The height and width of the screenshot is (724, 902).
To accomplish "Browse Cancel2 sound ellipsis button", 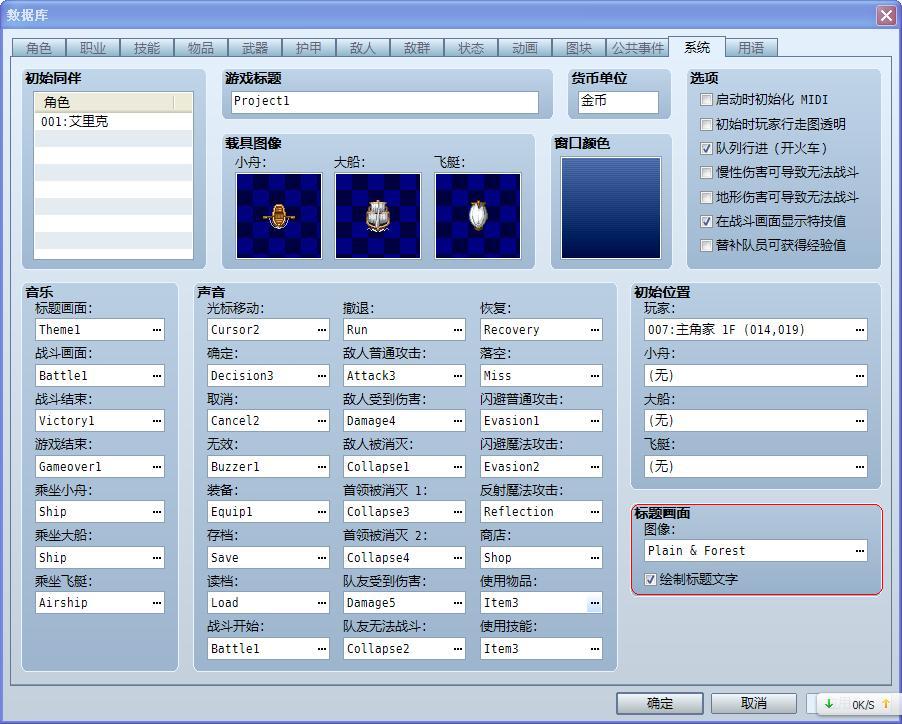I will [322, 421].
